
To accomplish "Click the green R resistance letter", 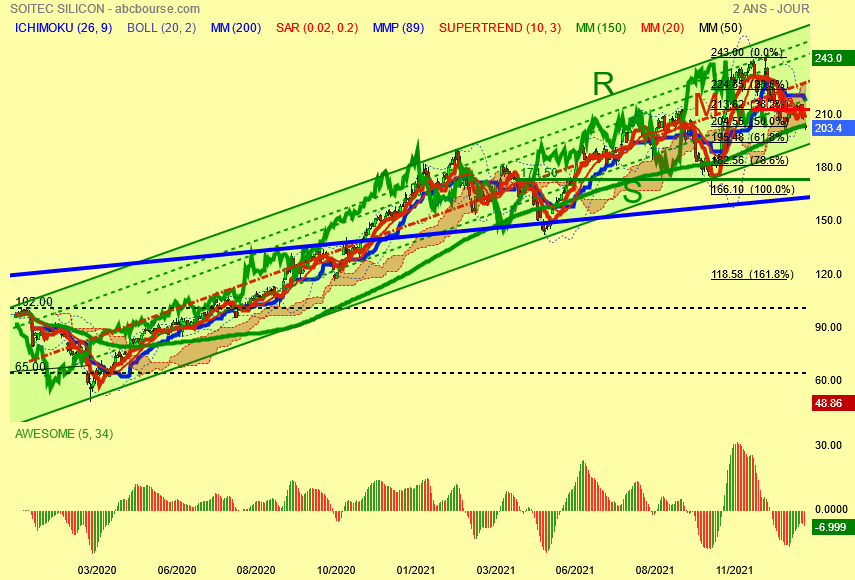I will [603, 84].
